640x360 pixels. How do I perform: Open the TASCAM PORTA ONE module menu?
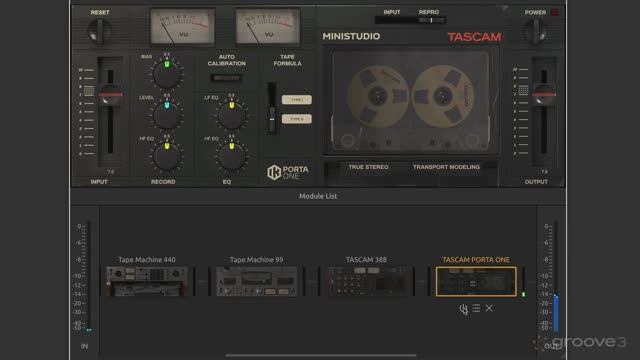click(x=476, y=308)
